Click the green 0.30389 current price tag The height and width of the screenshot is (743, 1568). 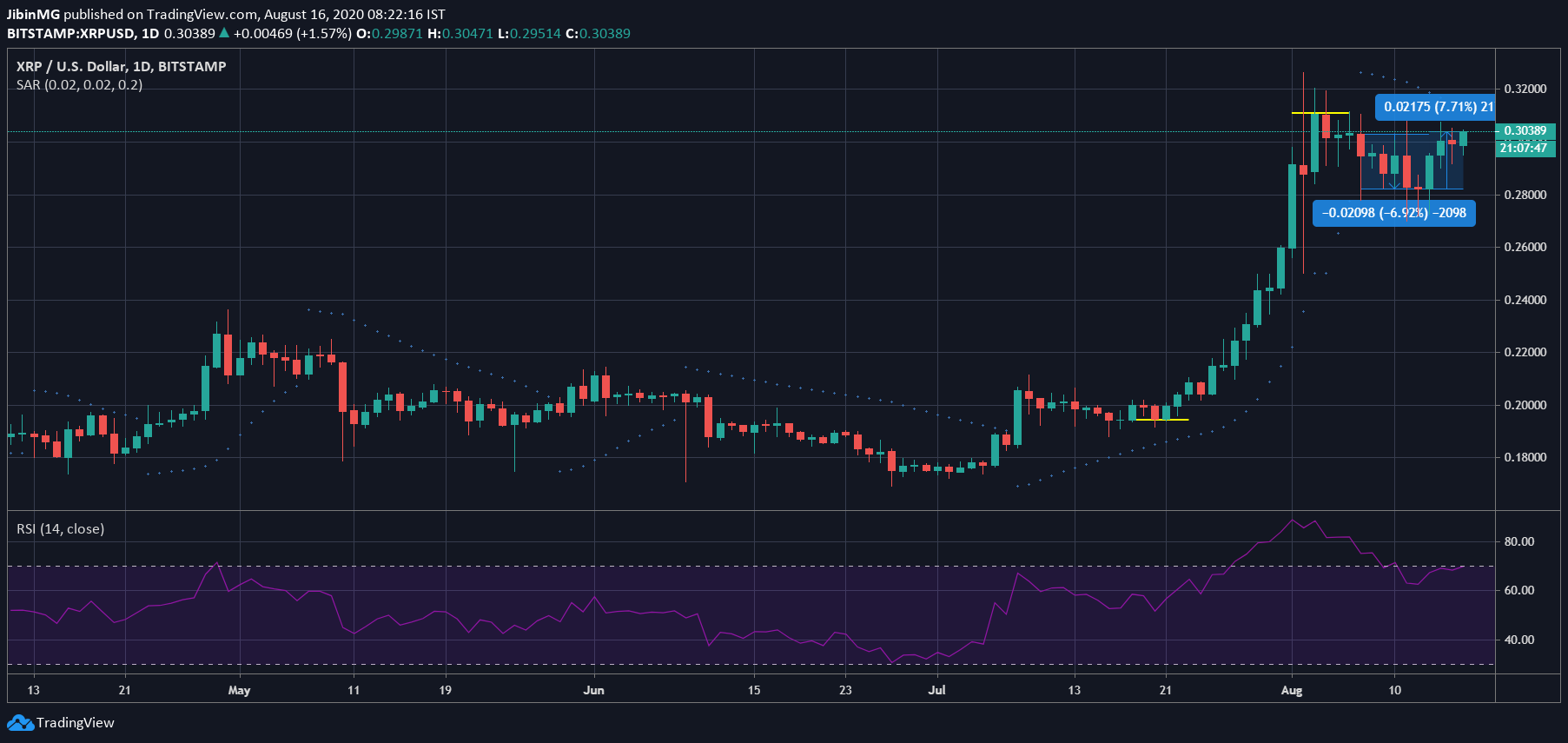tap(1525, 131)
